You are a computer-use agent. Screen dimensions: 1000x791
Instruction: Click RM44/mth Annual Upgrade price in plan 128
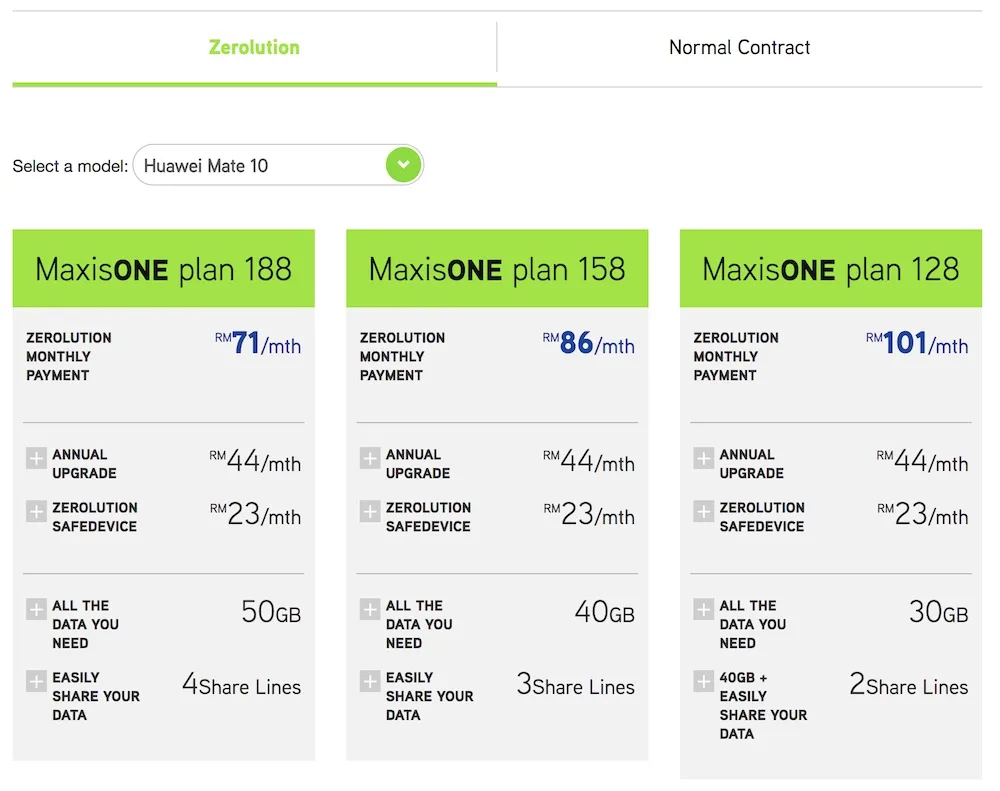coord(922,461)
